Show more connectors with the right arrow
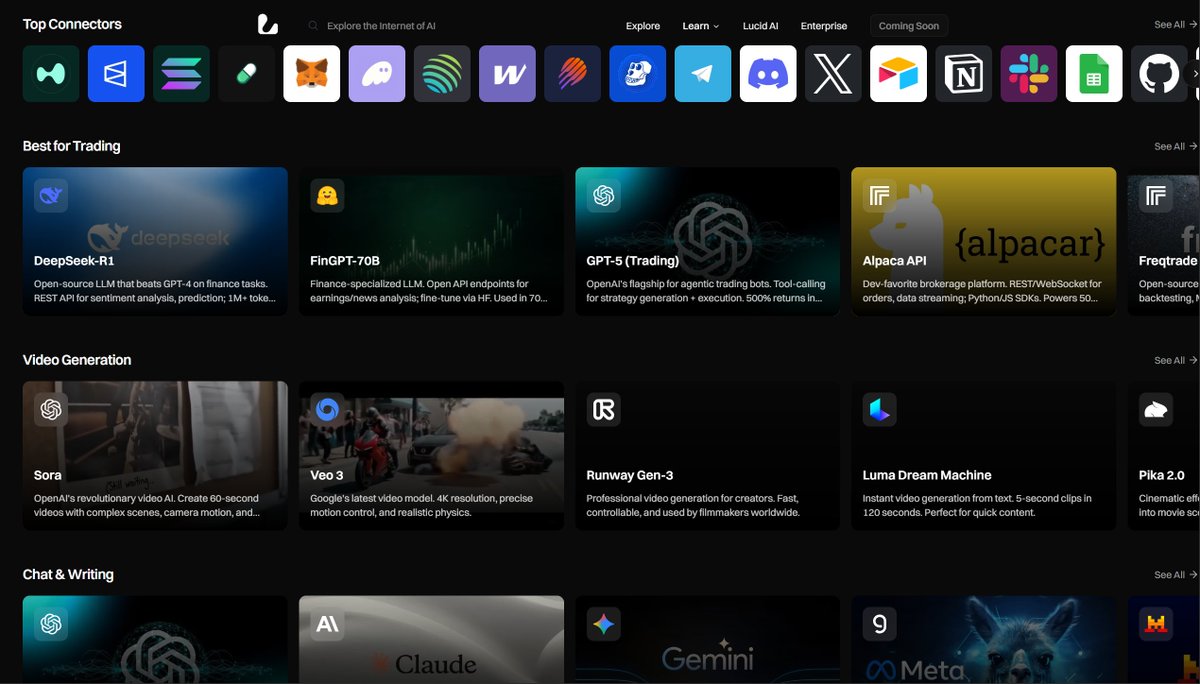 (1195, 73)
